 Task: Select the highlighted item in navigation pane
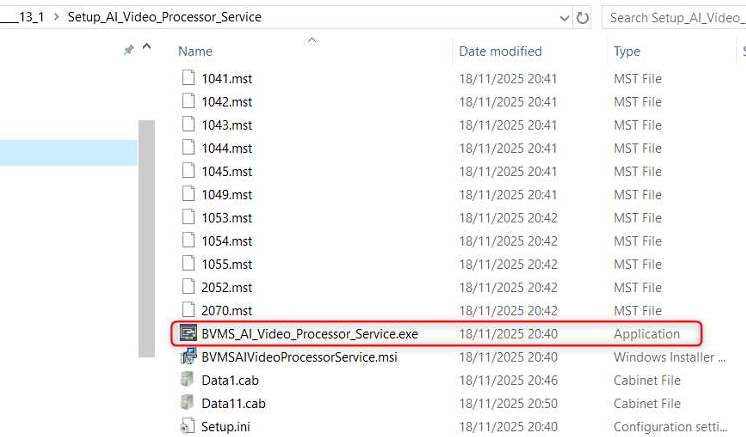click(x=68, y=152)
